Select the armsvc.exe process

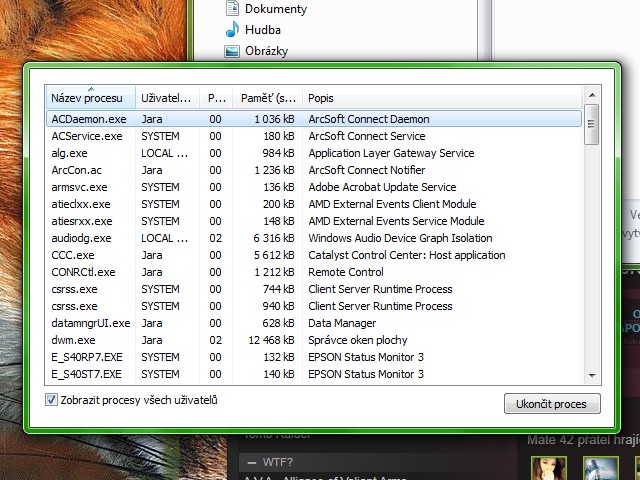pos(313,187)
